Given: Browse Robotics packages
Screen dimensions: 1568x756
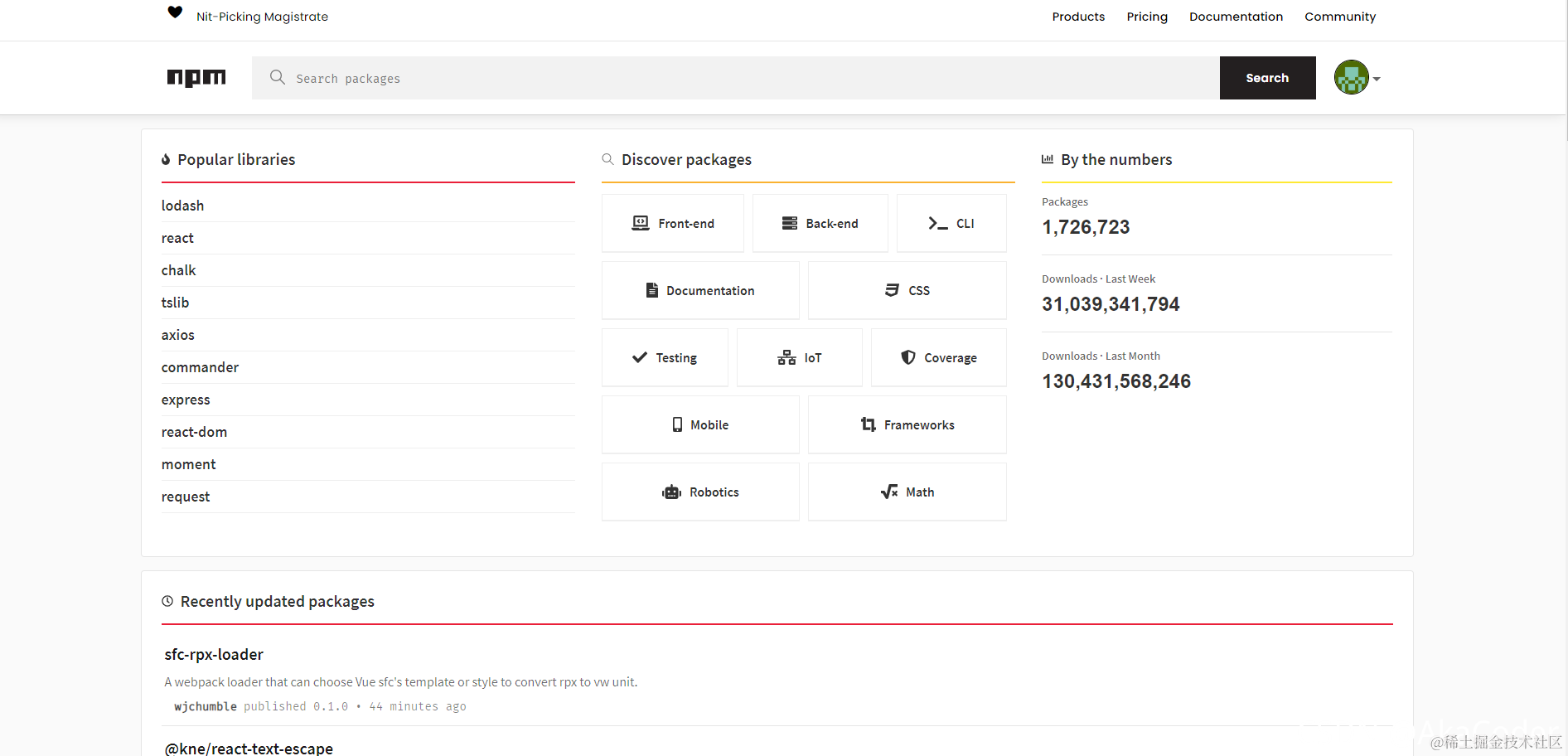Looking at the screenshot, I should point(700,492).
